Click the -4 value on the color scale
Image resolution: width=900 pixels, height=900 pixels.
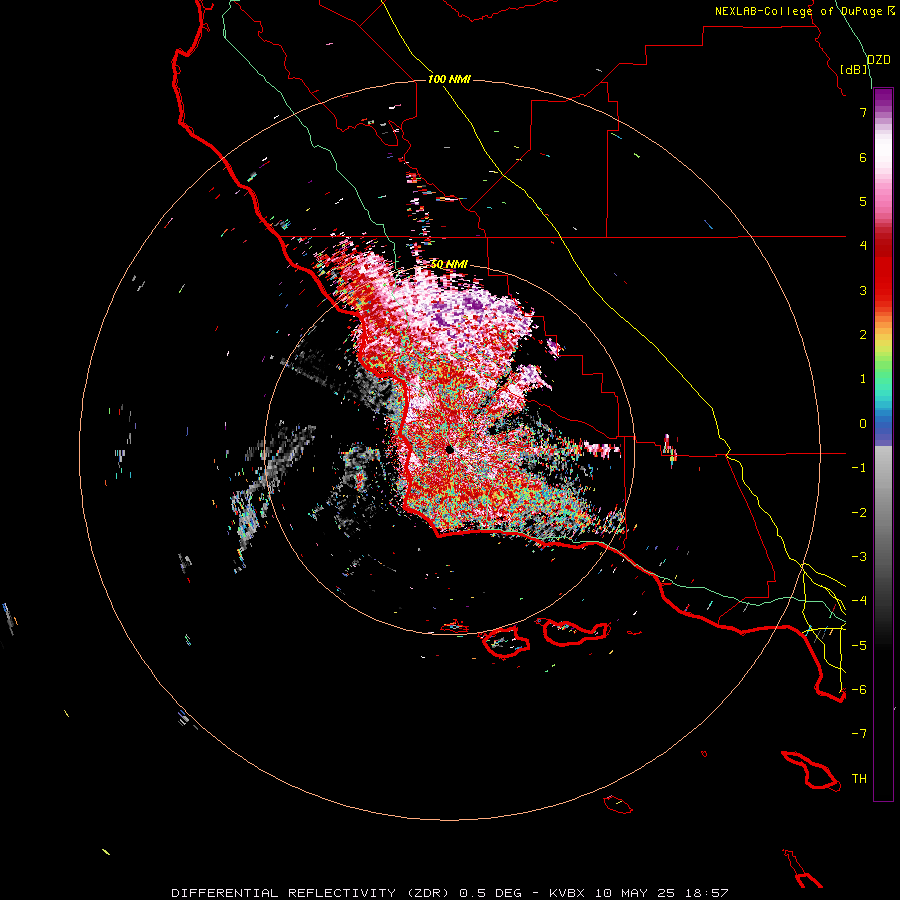859,601
